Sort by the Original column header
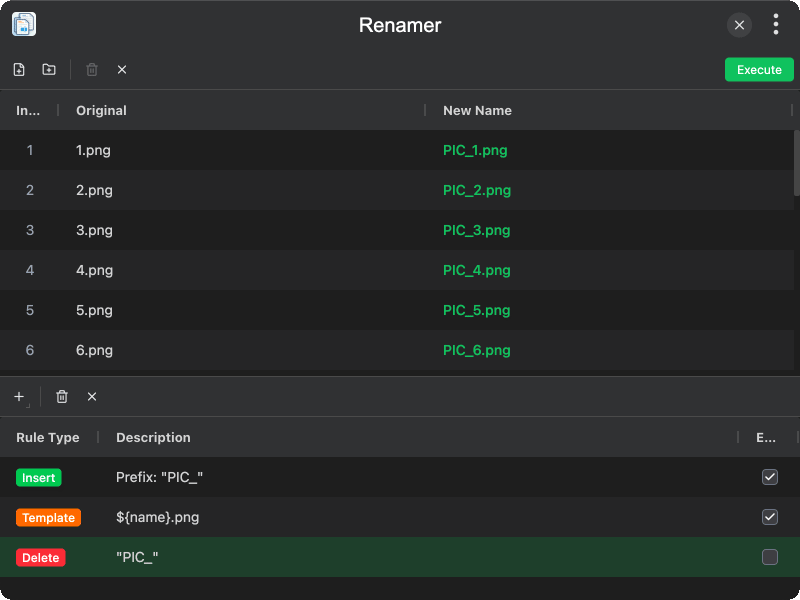Viewport: 800px width, 600px height. pos(100,110)
